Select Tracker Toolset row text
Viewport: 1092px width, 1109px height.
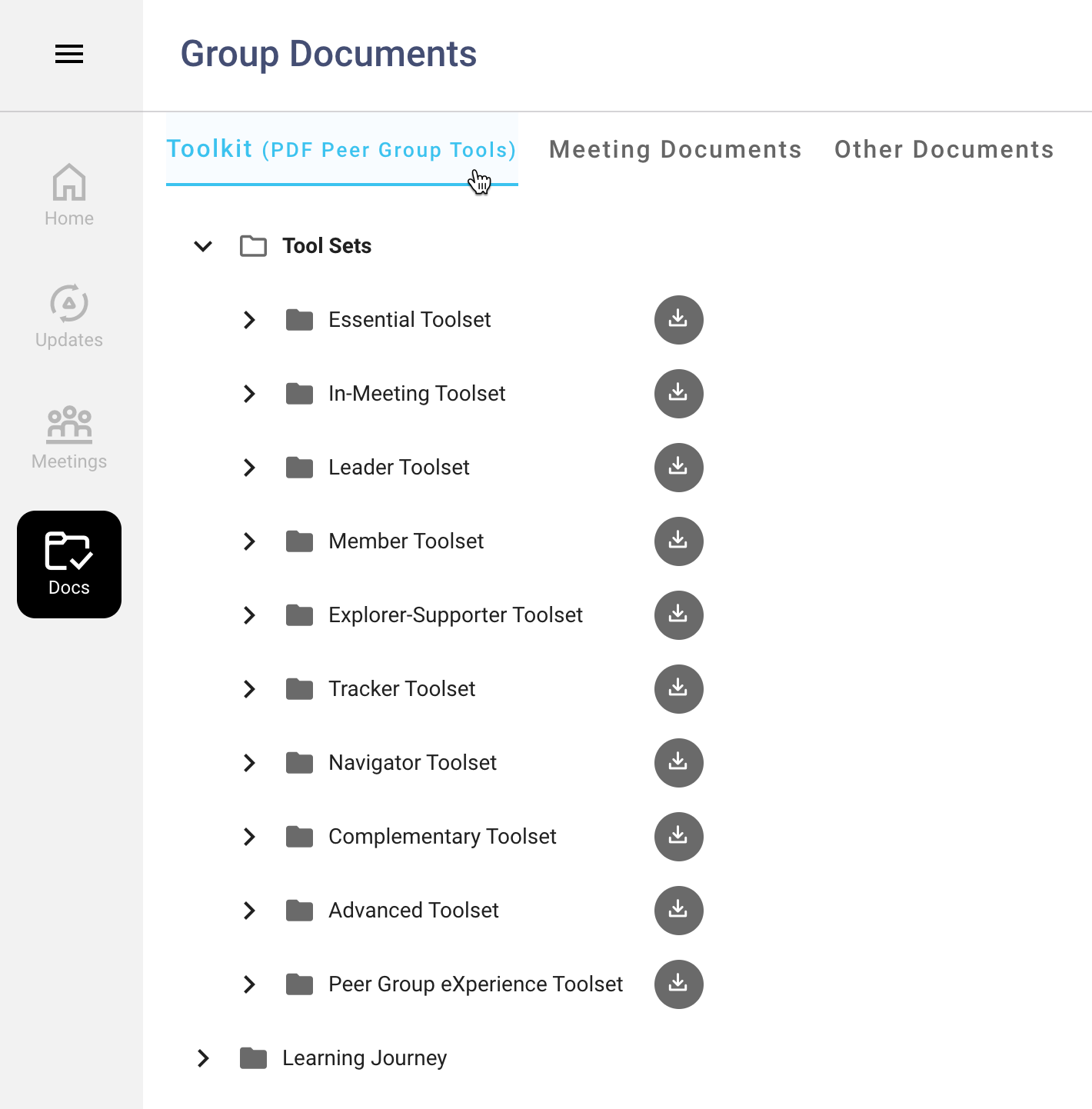tap(401, 689)
